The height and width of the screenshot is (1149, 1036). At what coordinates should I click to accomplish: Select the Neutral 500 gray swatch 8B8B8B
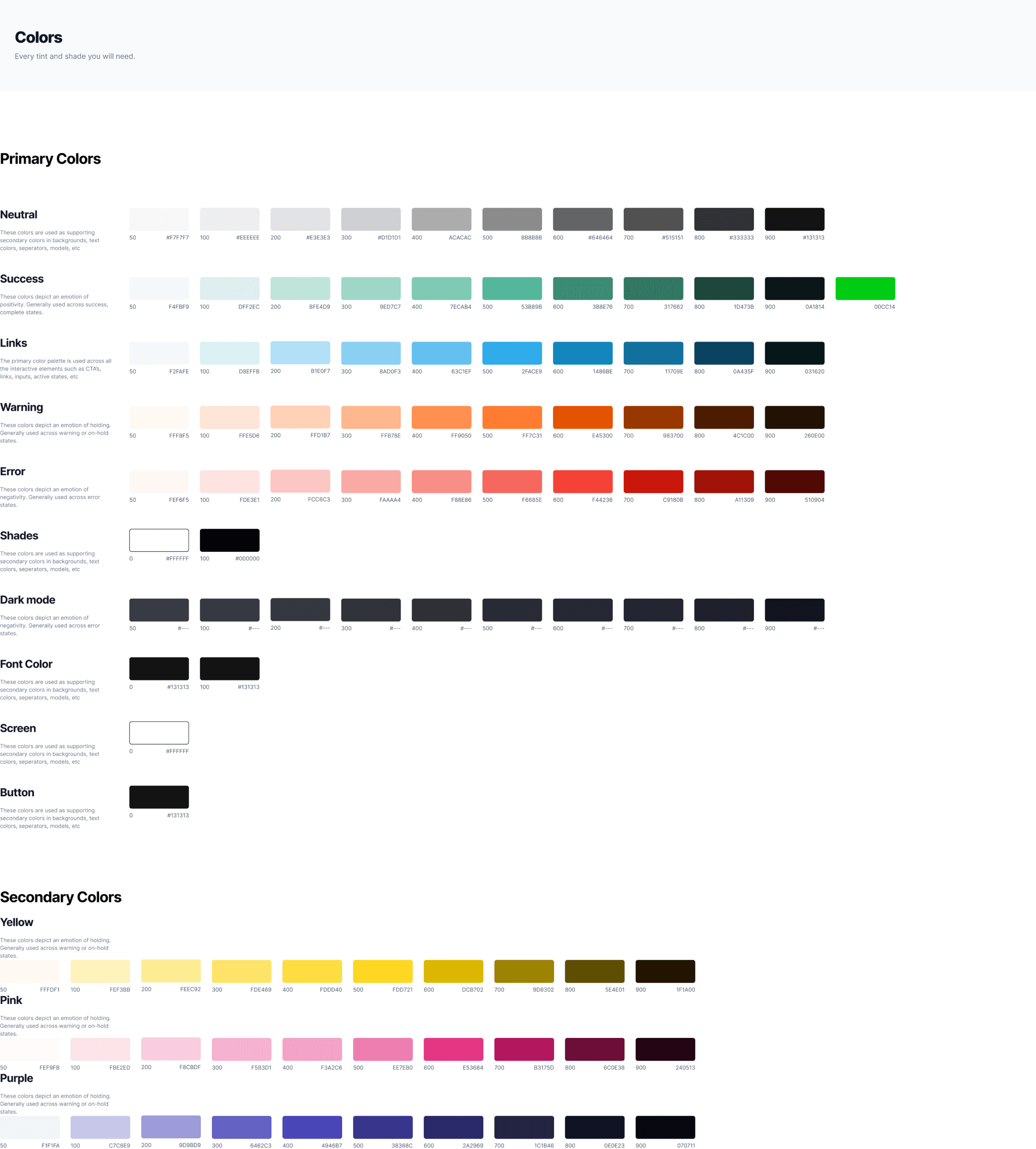click(x=512, y=219)
